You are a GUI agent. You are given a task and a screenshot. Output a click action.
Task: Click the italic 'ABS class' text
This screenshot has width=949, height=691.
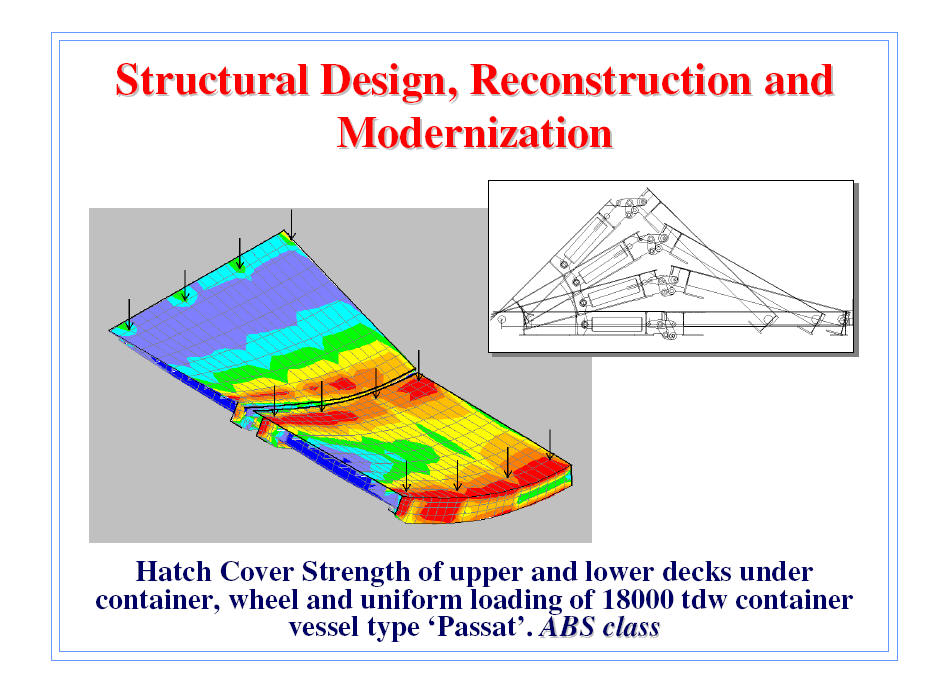598,629
